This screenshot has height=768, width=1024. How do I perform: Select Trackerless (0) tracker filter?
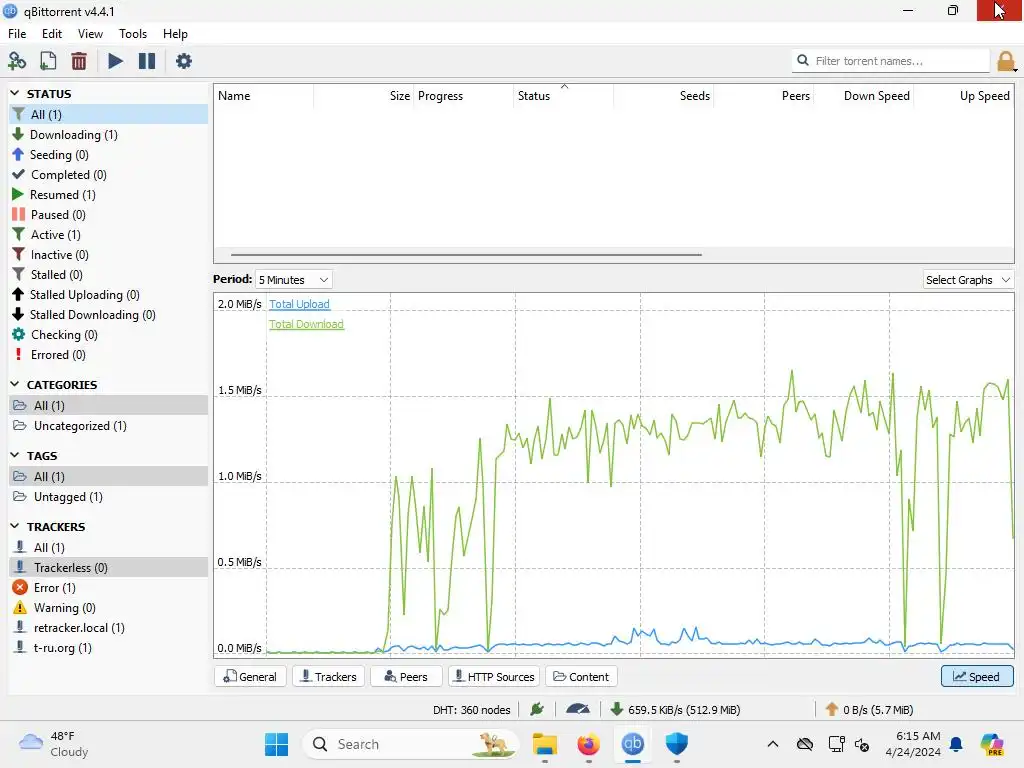(x=108, y=568)
